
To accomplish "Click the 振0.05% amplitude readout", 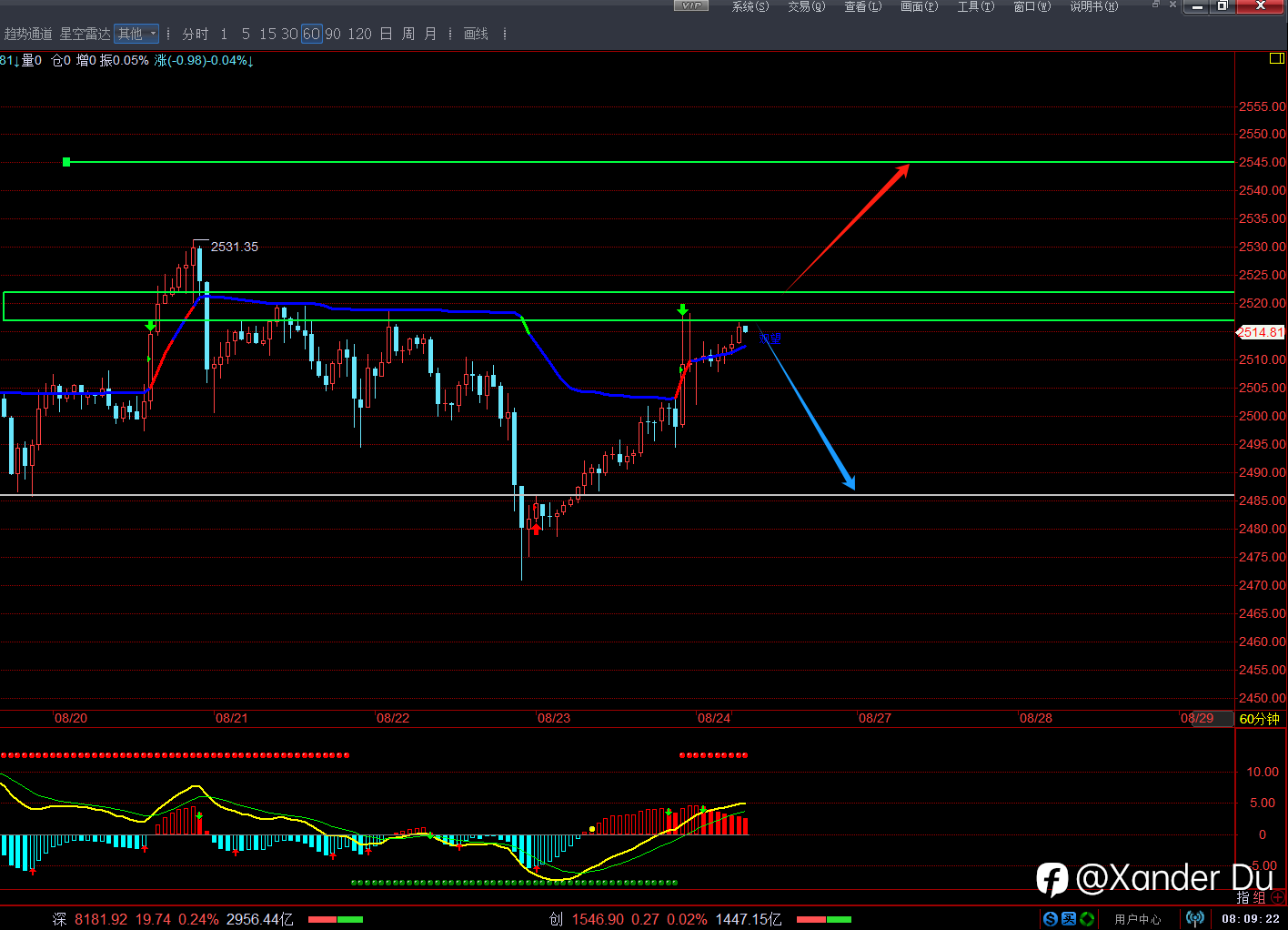I will [x=124, y=60].
